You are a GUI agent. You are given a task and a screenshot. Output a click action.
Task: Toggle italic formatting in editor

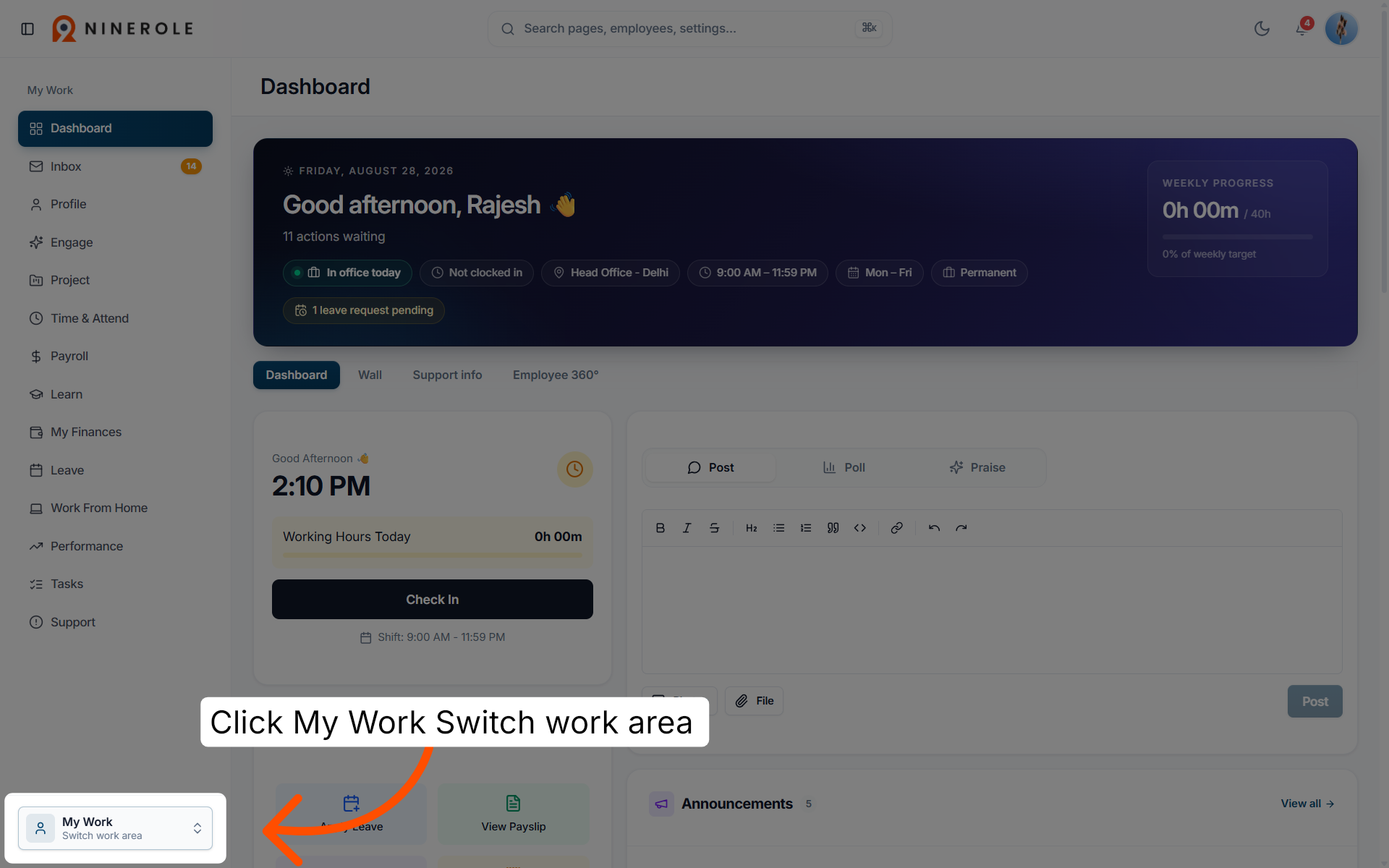(x=687, y=528)
